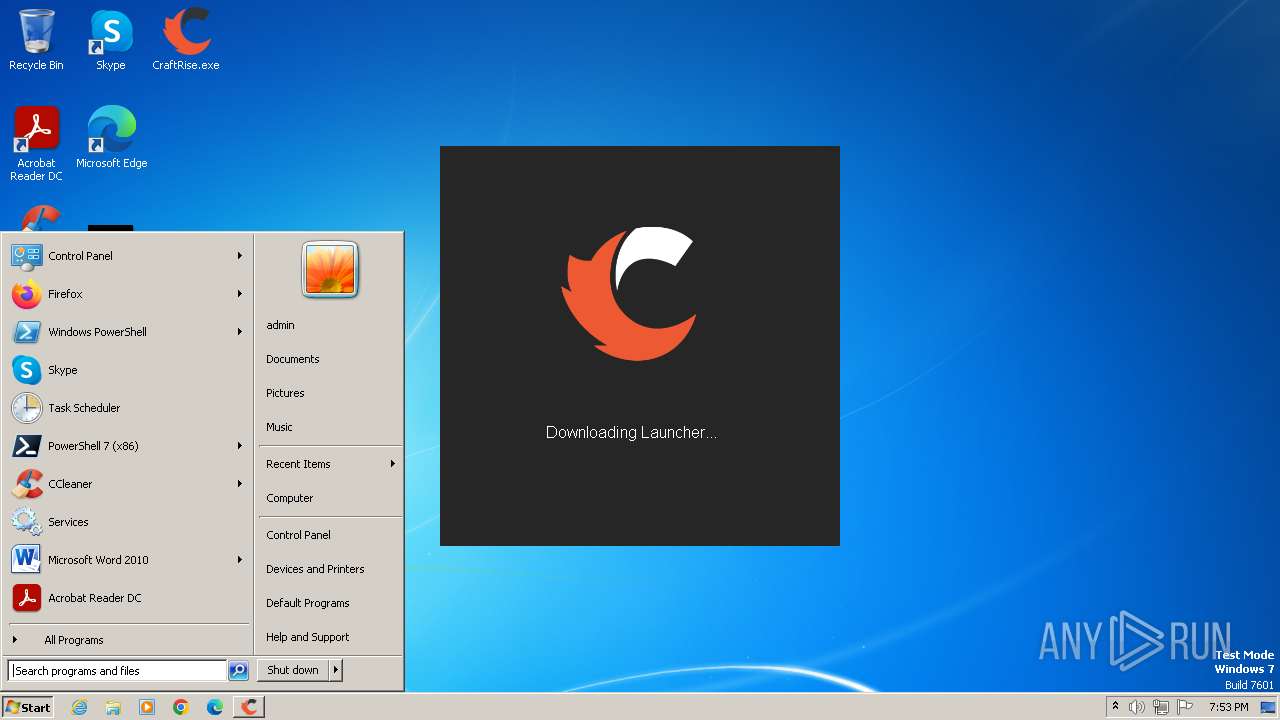Image resolution: width=1280 pixels, height=720 pixels.
Task: Click the Windows PowerShell icon in Start menu
Action: click(x=26, y=332)
